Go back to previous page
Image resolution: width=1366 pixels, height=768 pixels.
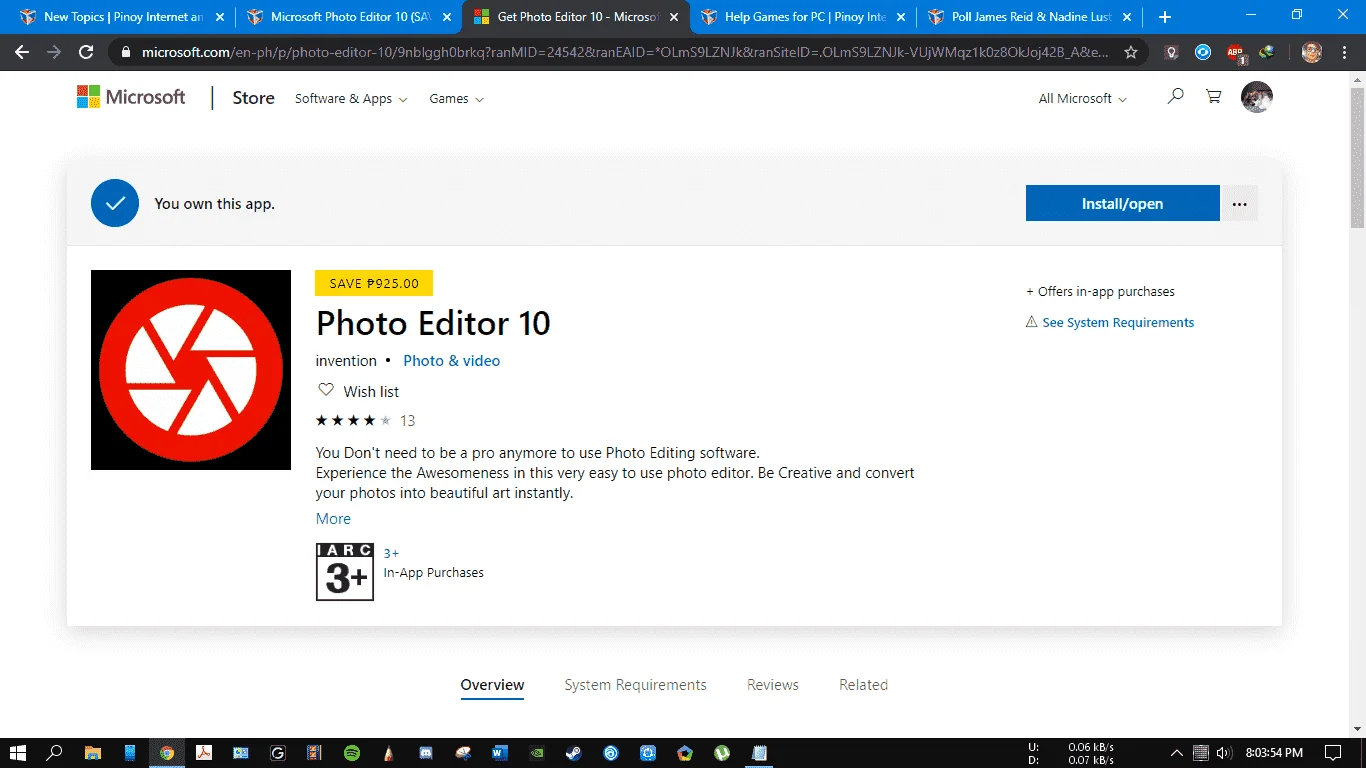22,52
